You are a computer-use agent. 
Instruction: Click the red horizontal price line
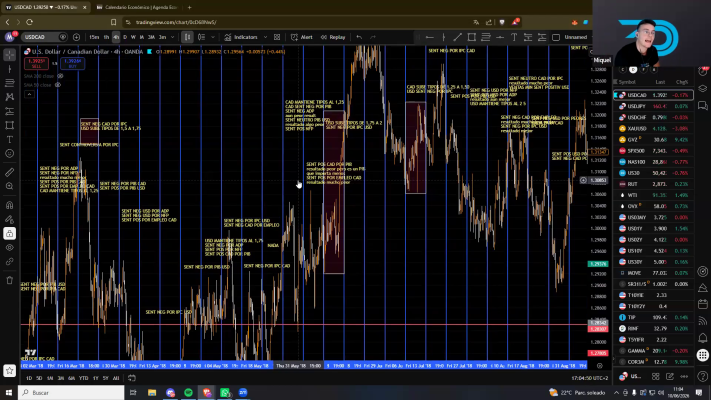pyautogui.click(x=304, y=325)
